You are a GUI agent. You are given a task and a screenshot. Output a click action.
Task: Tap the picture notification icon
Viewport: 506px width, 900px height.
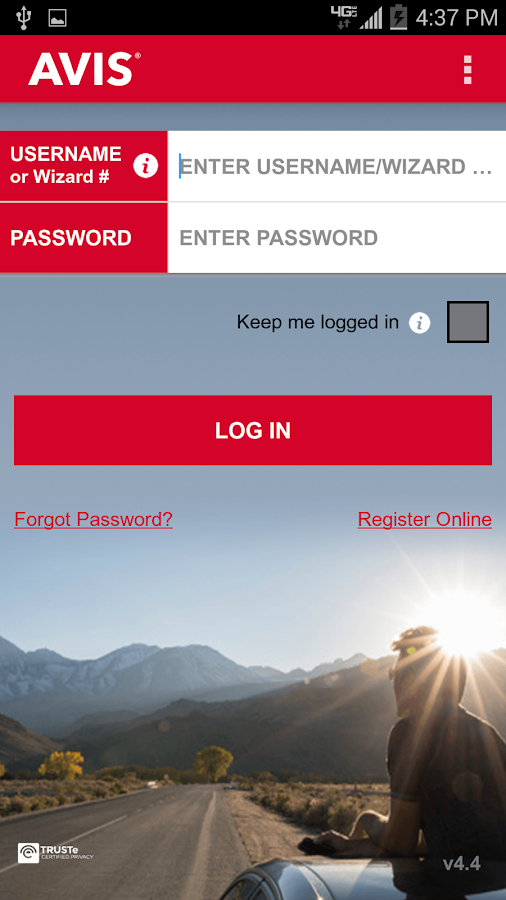(x=57, y=18)
